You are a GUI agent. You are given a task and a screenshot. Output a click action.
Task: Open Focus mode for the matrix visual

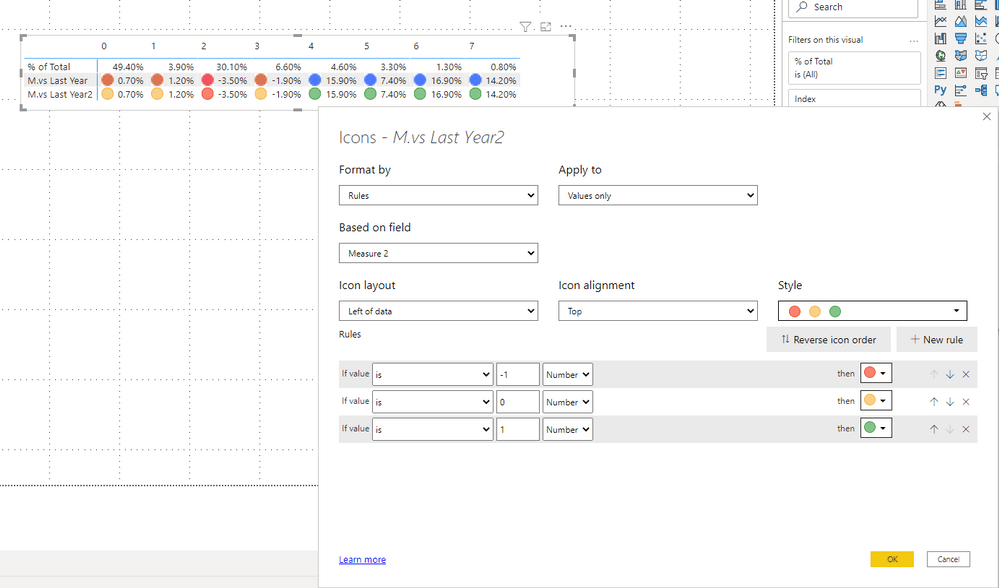545,27
